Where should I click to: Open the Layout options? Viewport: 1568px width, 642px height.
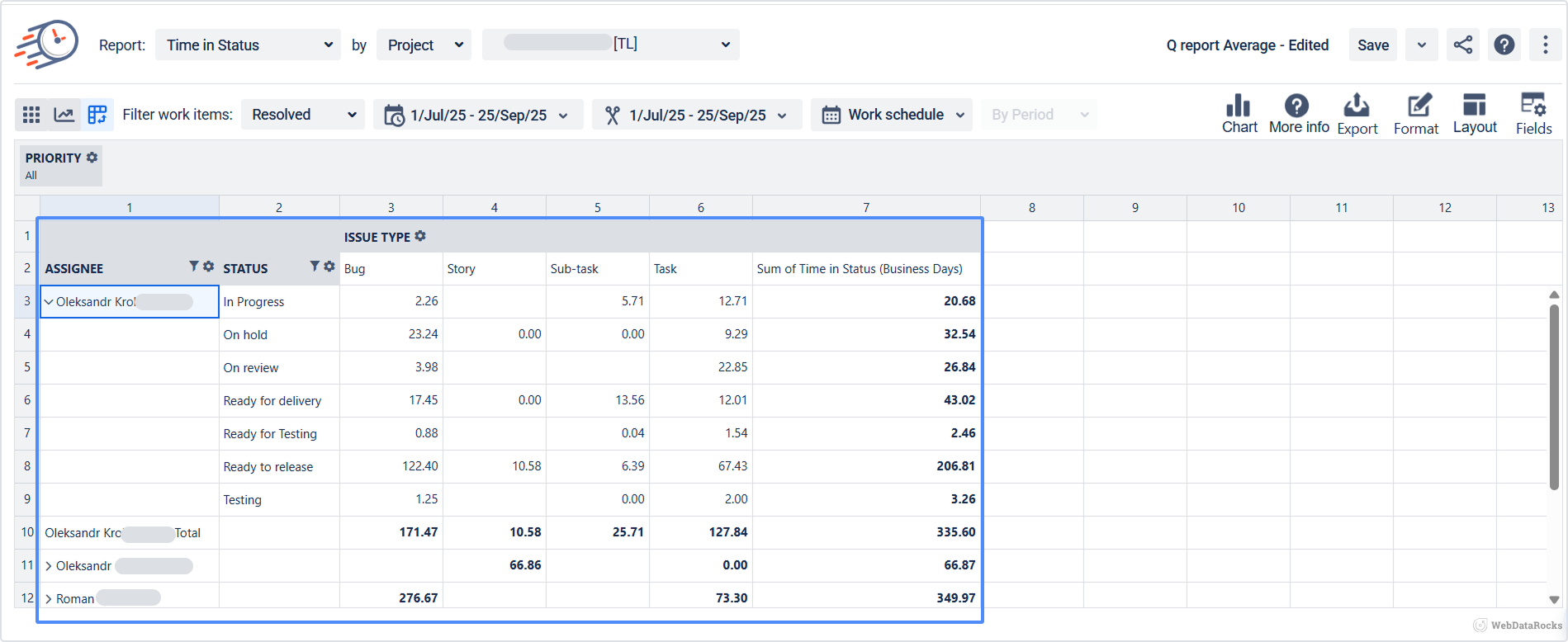point(1475,114)
